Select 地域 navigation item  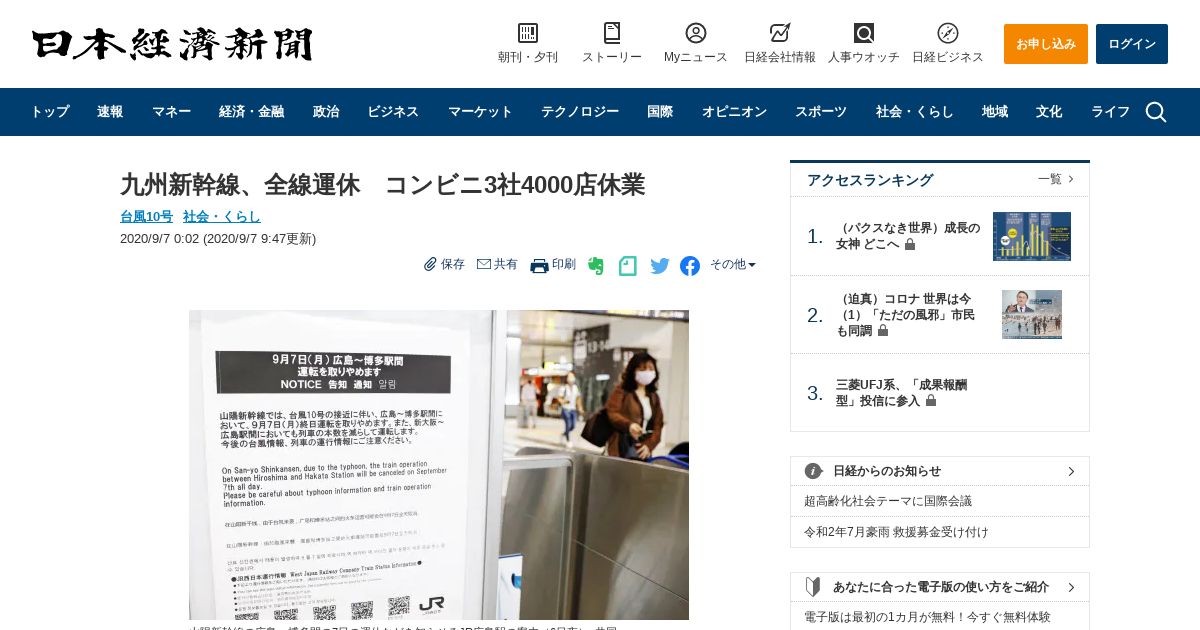point(995,112)
